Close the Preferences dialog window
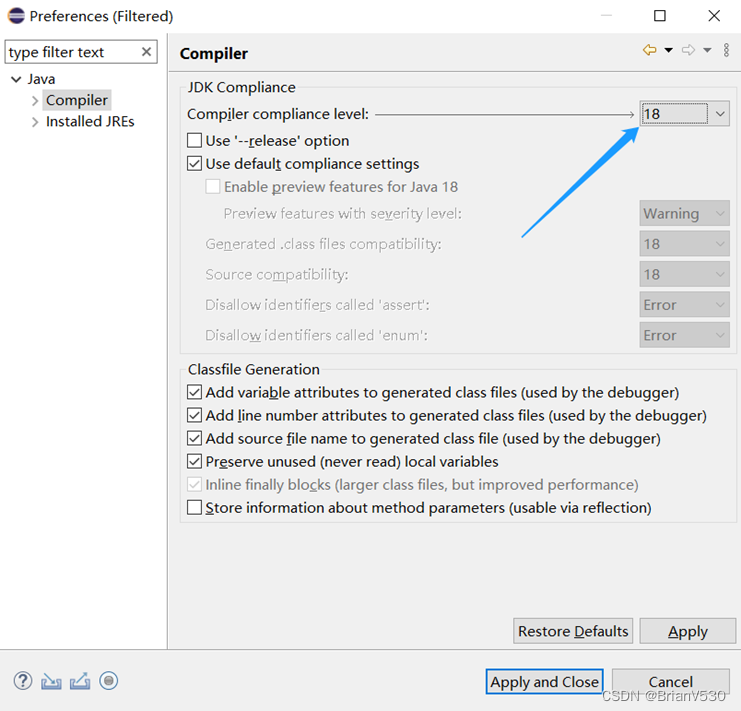Image resolution: width=741 pixels, height=711 pixels. (x=714, y=16)
